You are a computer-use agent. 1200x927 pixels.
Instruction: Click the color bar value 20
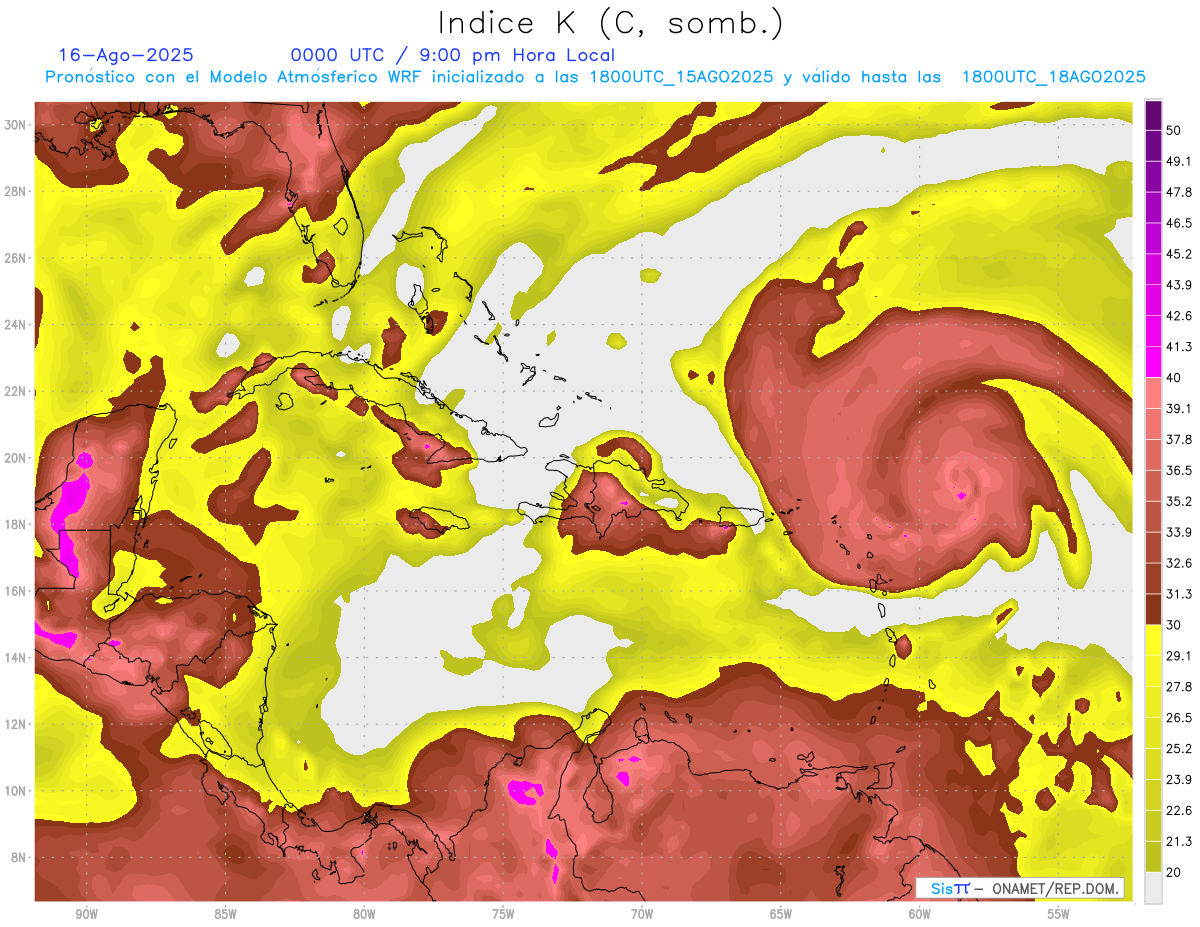pyautogui.click(x=1174, y=873)
